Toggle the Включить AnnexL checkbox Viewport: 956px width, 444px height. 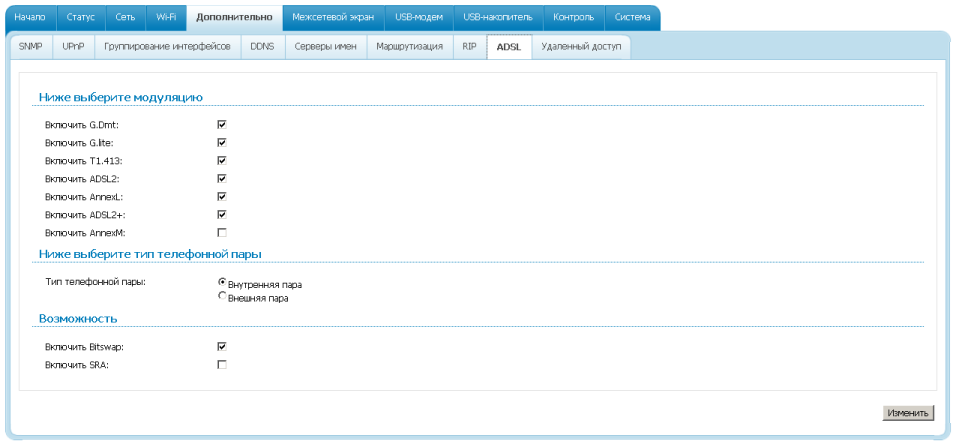[222, 196]
